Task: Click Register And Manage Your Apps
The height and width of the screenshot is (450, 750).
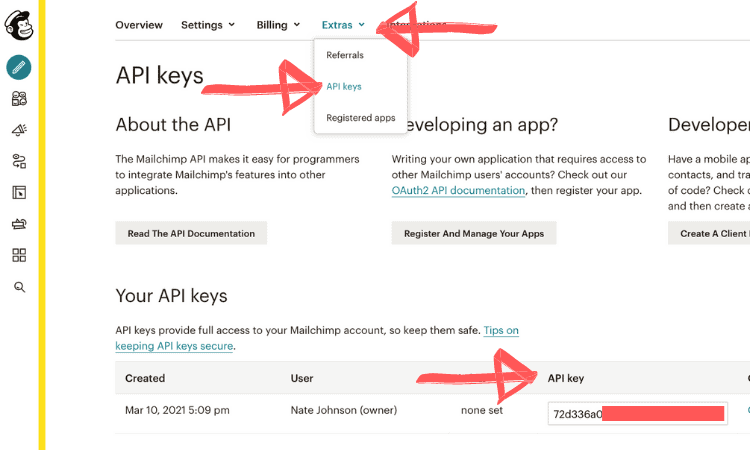Action: pos(474,233)
